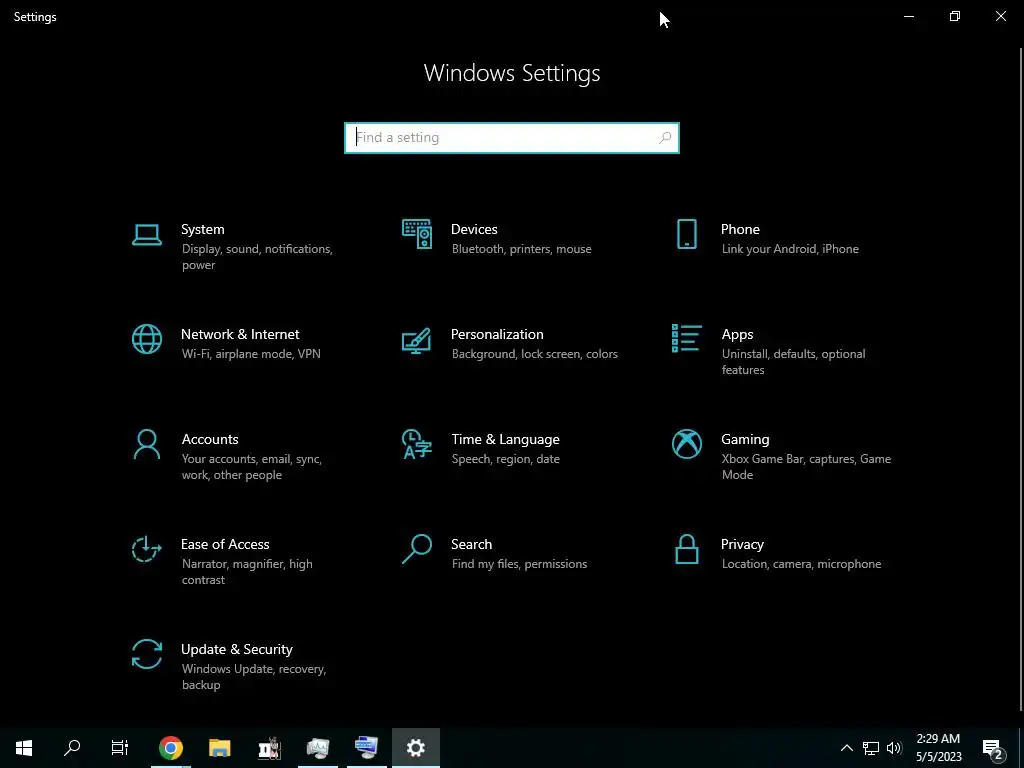
Task: Click 'Background, lock screen, colors' description
Action: click(x=534, y=354)
